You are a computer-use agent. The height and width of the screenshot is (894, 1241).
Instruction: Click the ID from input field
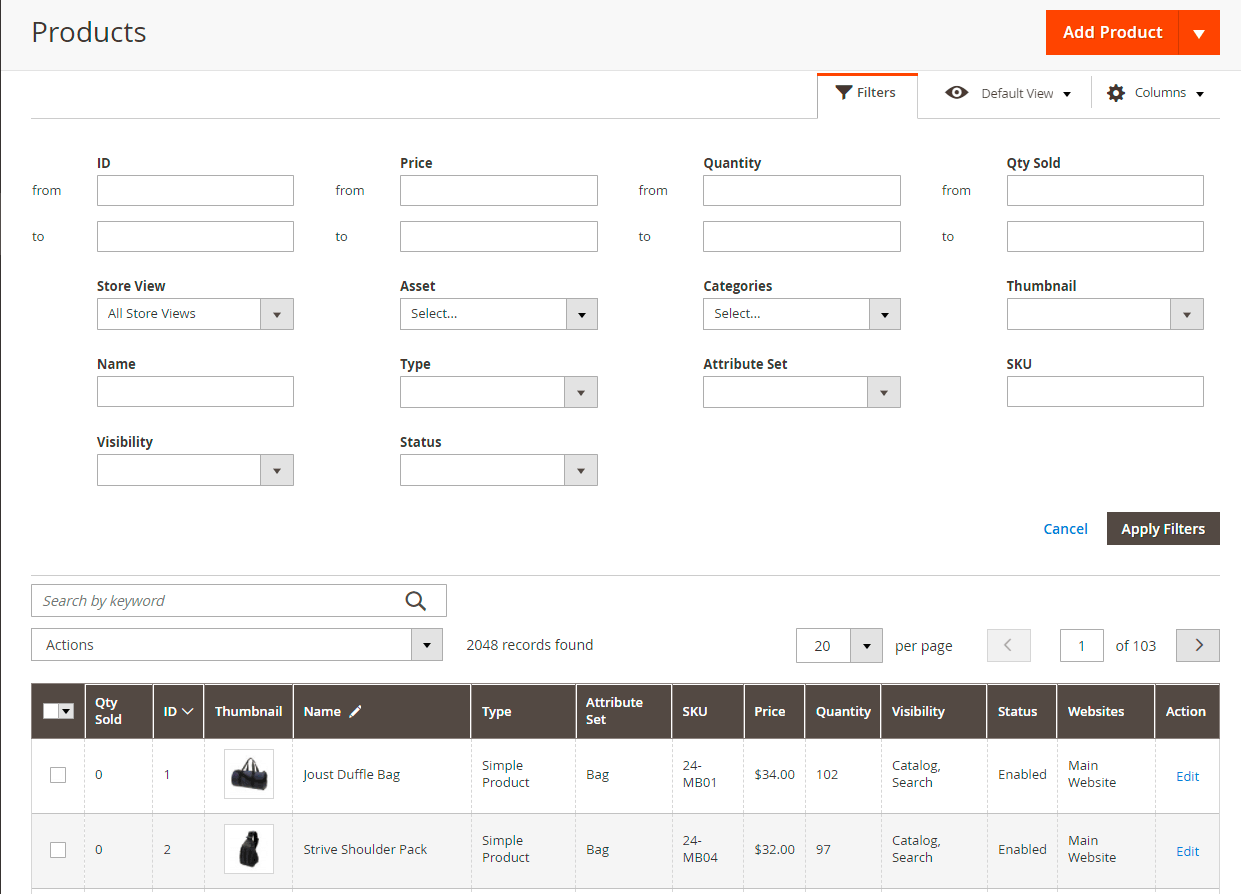tap(195, 190)
